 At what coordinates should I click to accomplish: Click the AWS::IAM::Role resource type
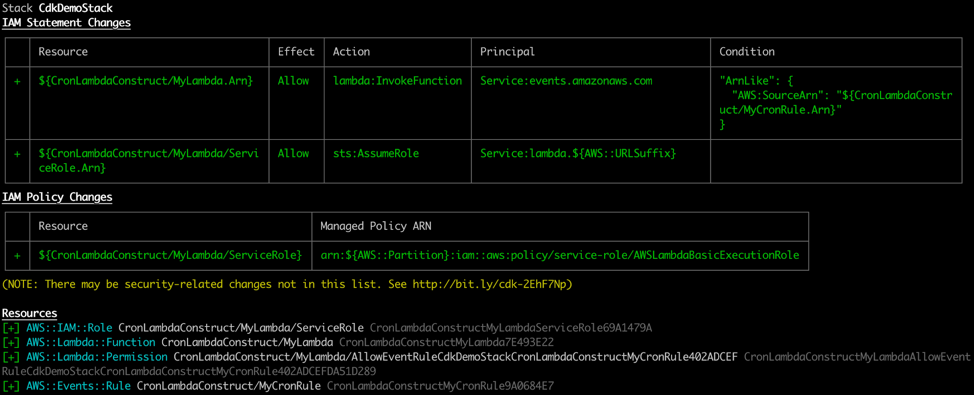point(70,328)
